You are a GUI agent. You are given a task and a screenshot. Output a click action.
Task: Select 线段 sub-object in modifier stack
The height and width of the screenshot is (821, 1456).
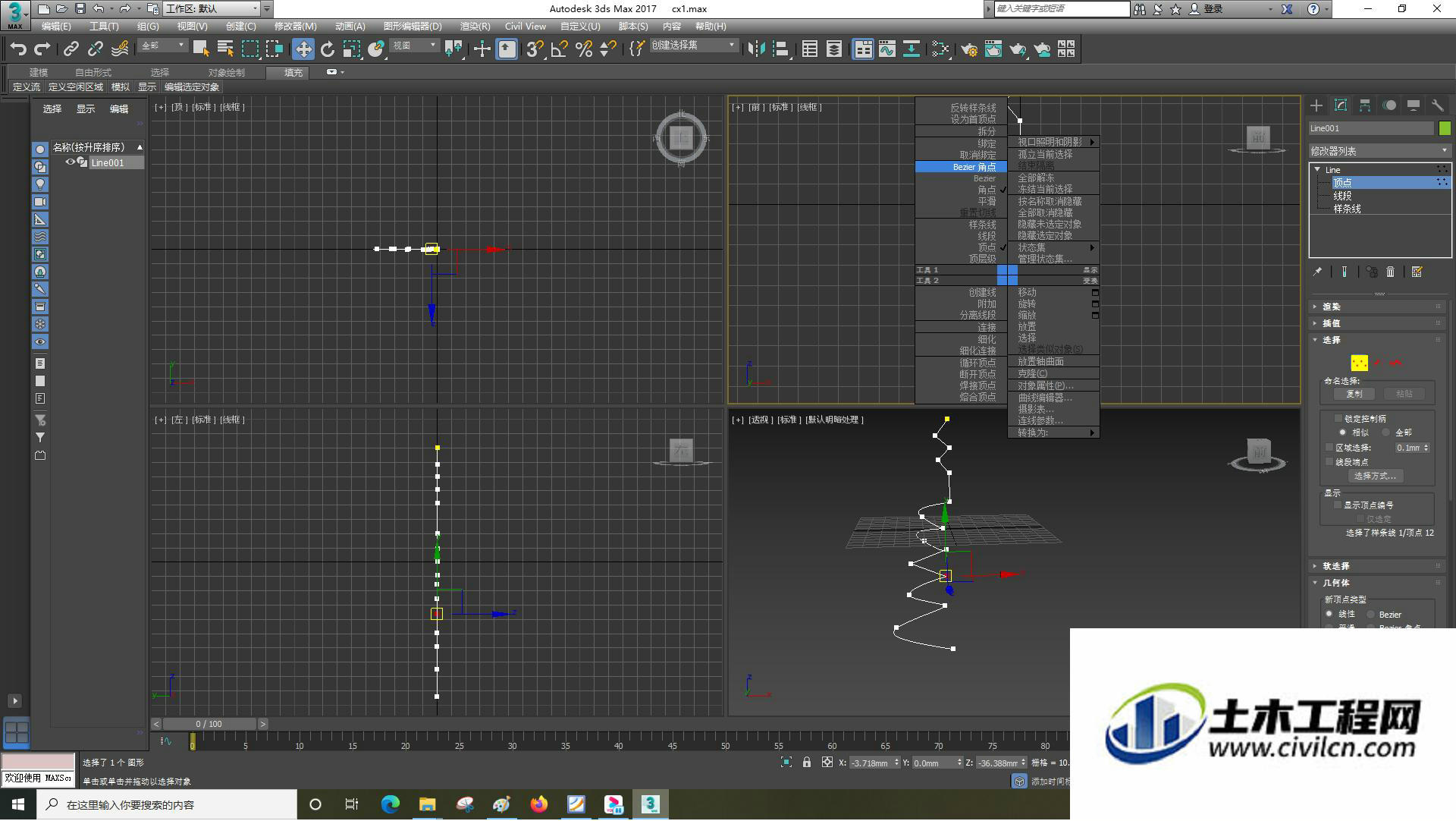tap(1342, 196)
